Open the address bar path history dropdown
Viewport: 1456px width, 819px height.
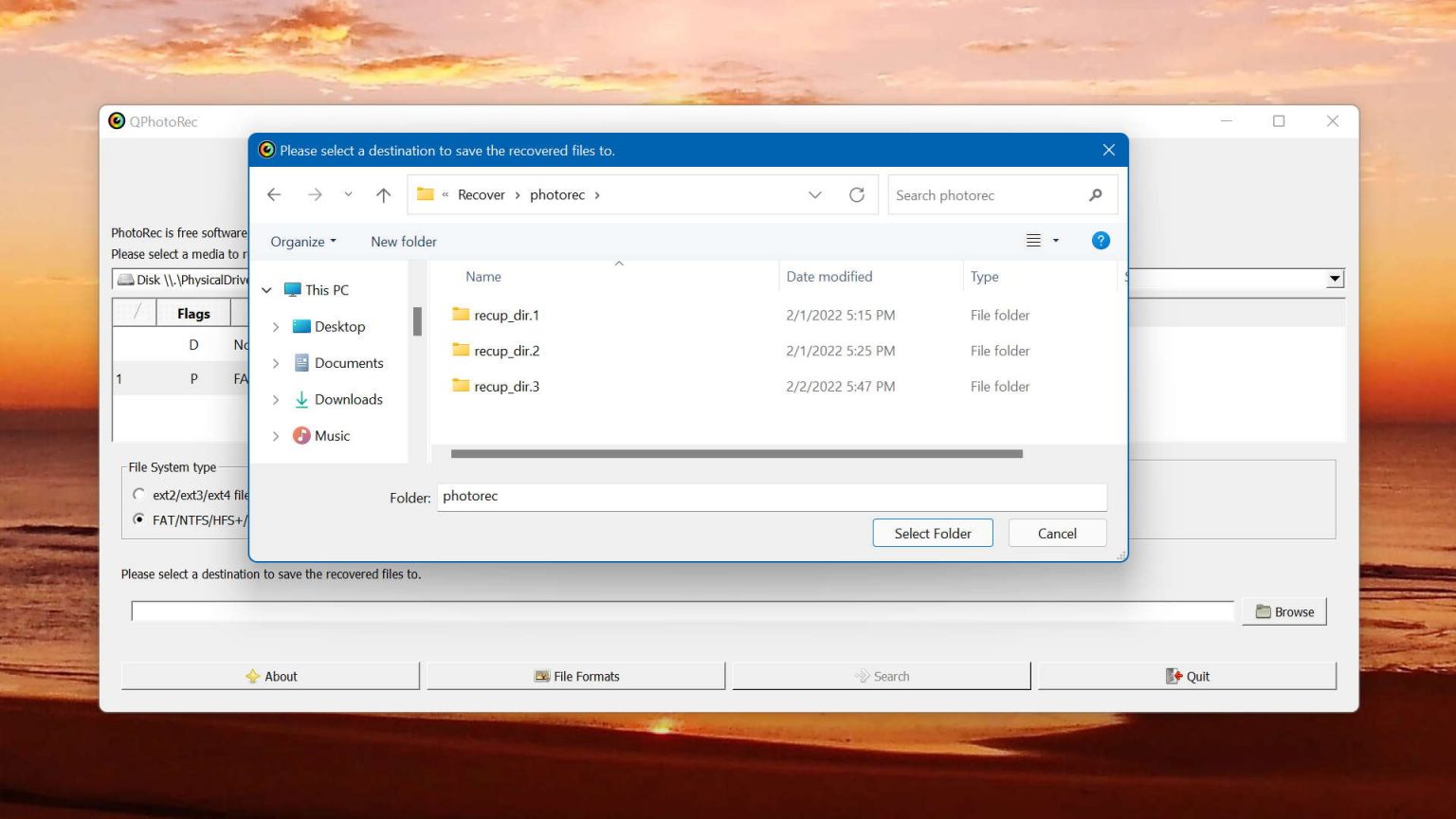click(x=814, y=194)
